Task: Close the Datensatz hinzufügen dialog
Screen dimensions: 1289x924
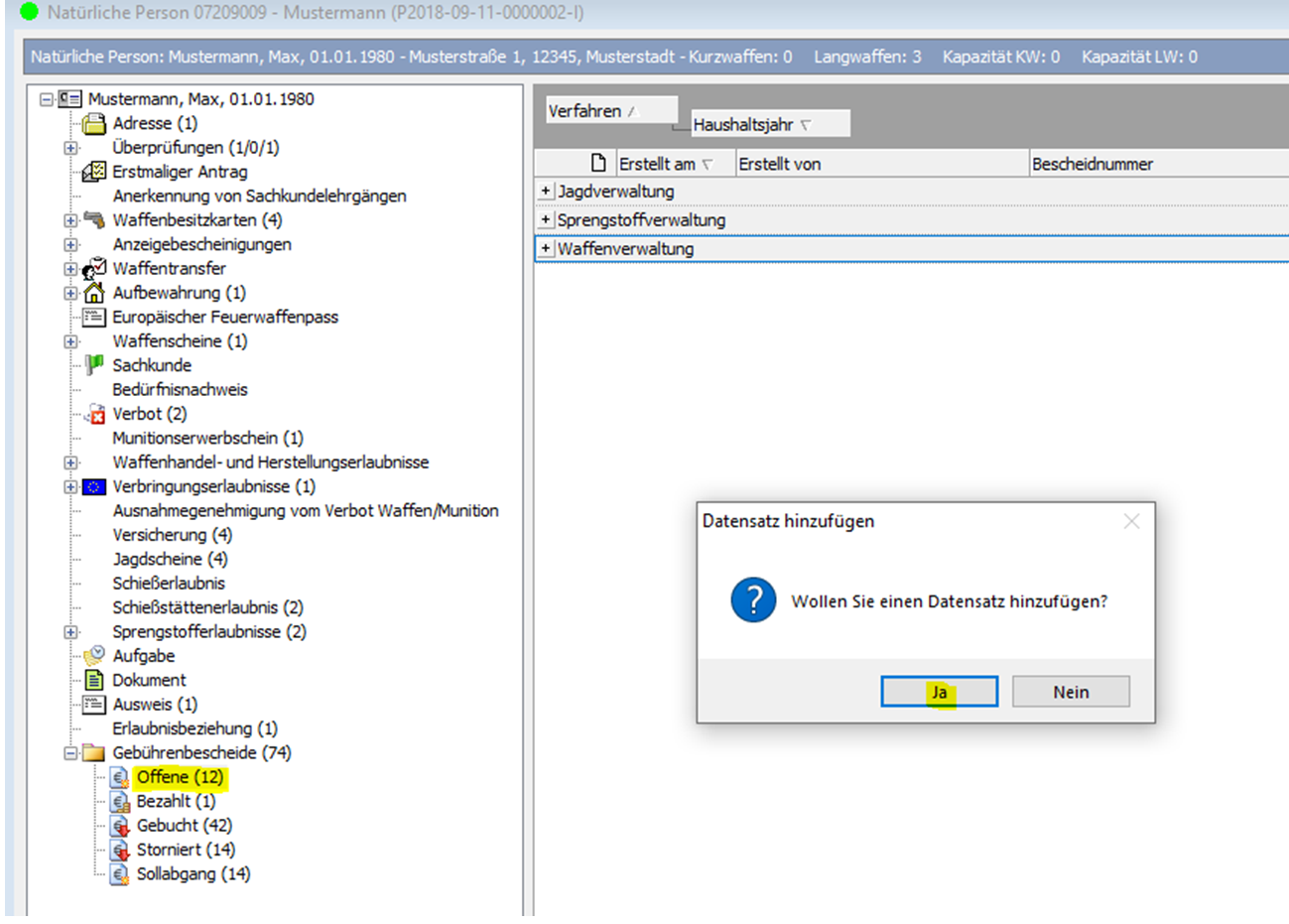Action: coord(1131,521)
